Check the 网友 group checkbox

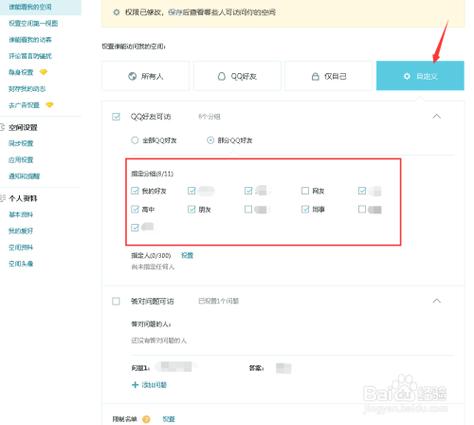coord(305,191)
